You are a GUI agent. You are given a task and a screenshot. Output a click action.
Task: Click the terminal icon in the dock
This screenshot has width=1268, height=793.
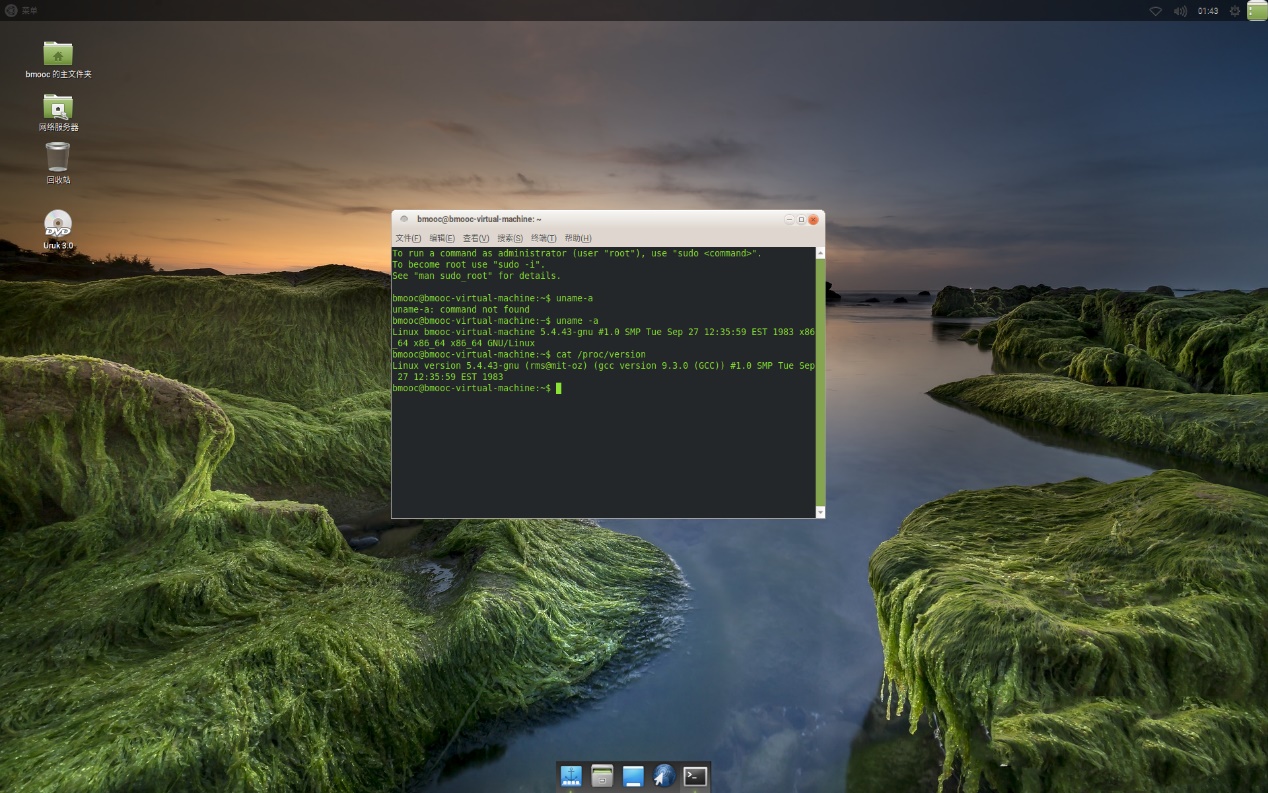coord(695,776)
